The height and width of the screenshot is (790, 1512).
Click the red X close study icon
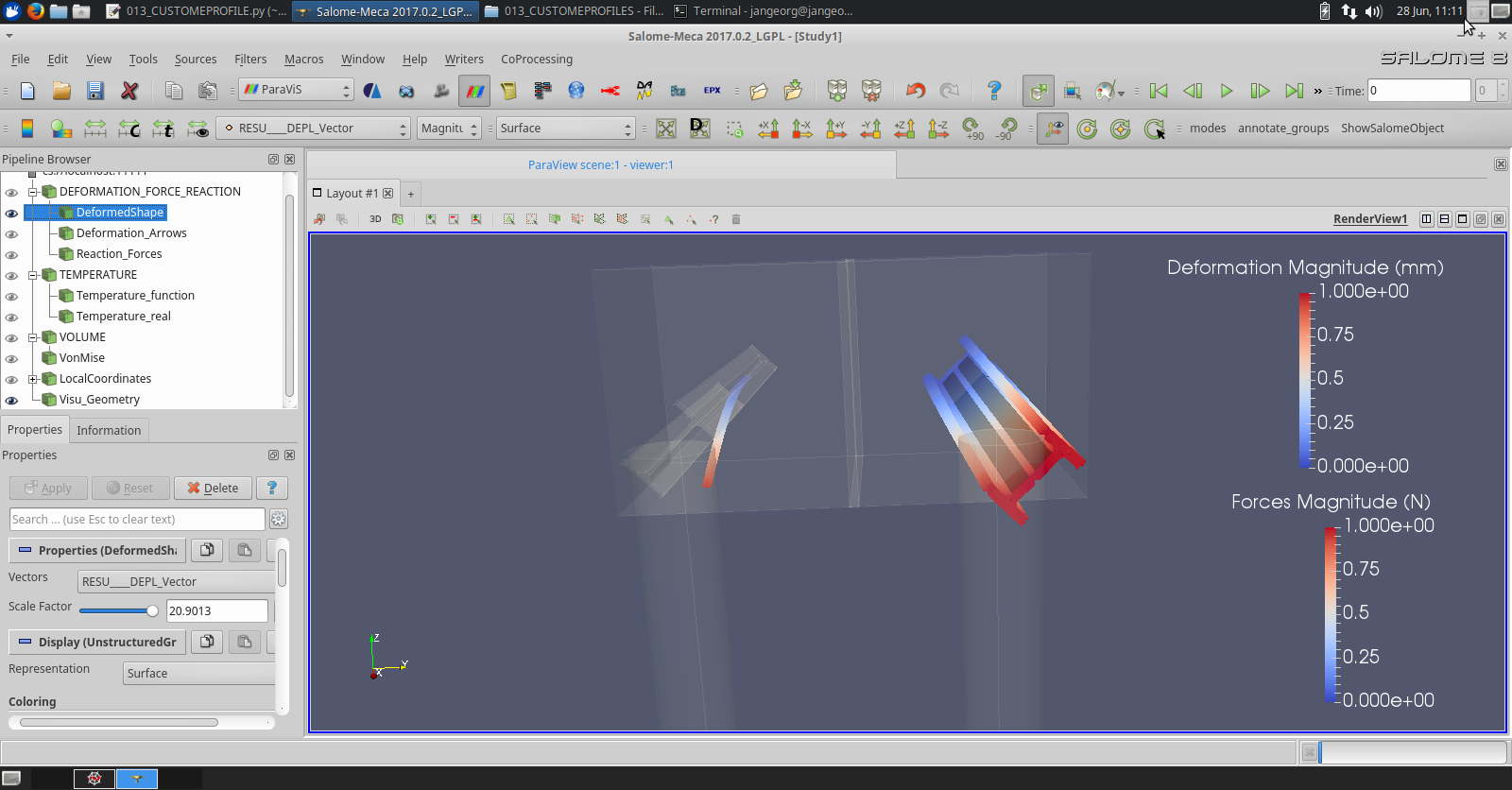pyautogui.click(x=129, y=91)
